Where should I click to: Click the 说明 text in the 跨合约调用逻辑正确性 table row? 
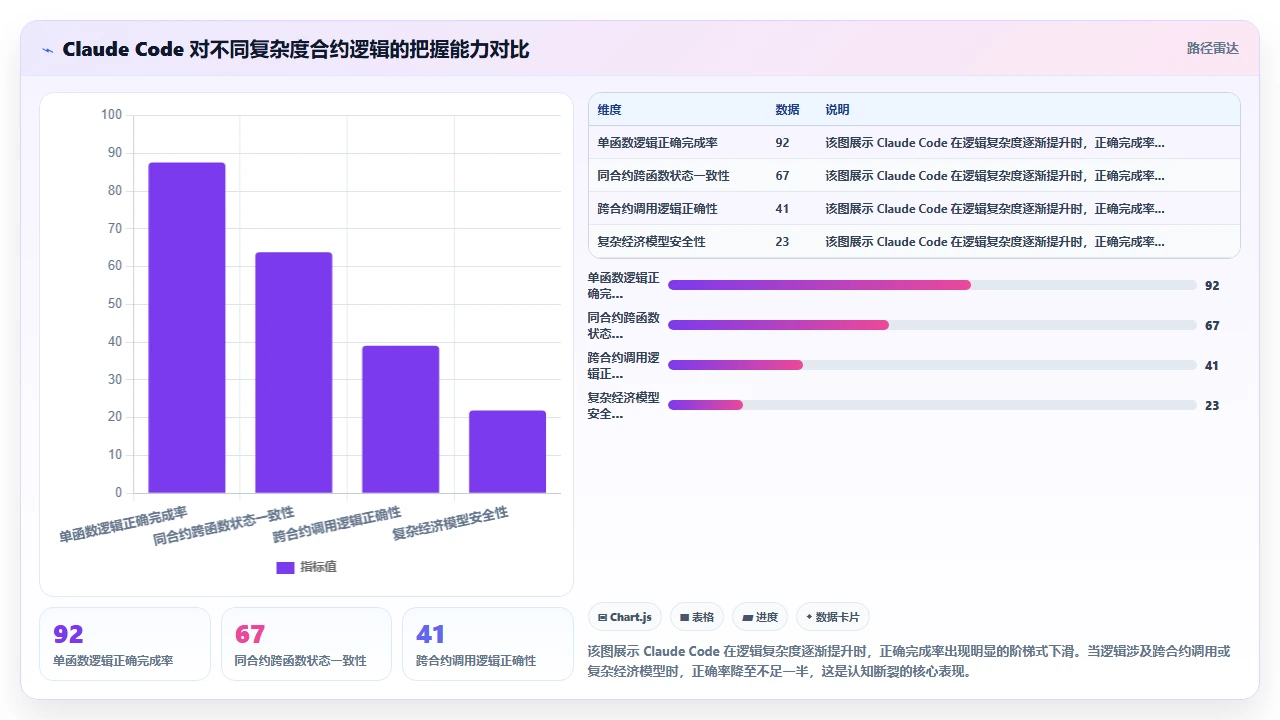click(x=994, y=209)
